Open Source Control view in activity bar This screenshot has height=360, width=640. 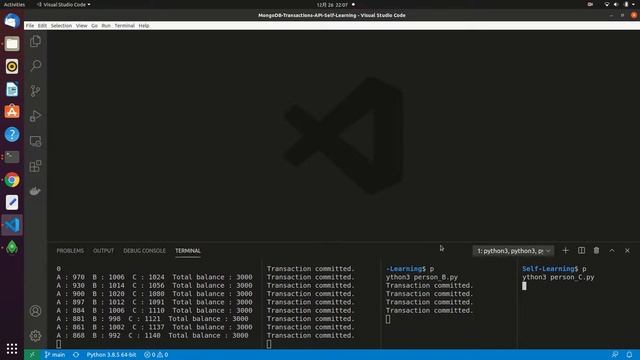pyautogui.click(x=36, y=91)
